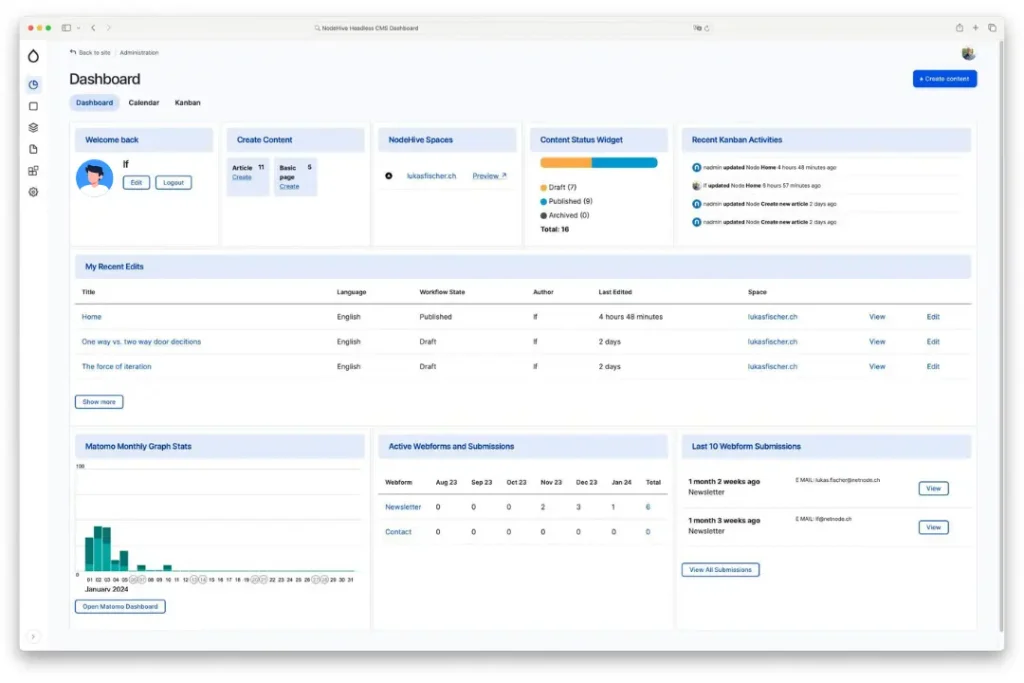
Task: Click the NodeHive droplet logo
Action: click(x=33, y=56)
